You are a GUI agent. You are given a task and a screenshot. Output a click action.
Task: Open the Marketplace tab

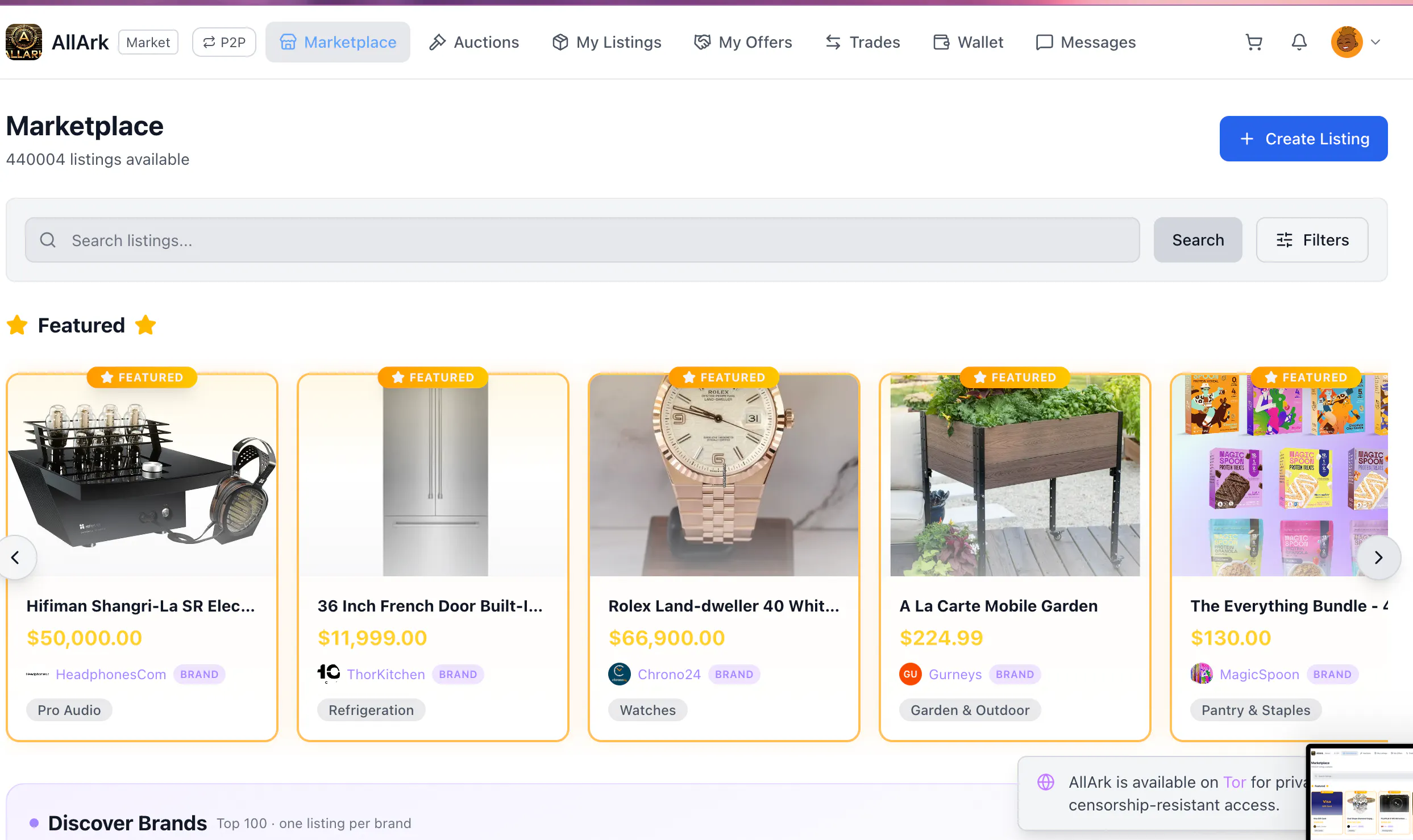click(x=338, y=42)
